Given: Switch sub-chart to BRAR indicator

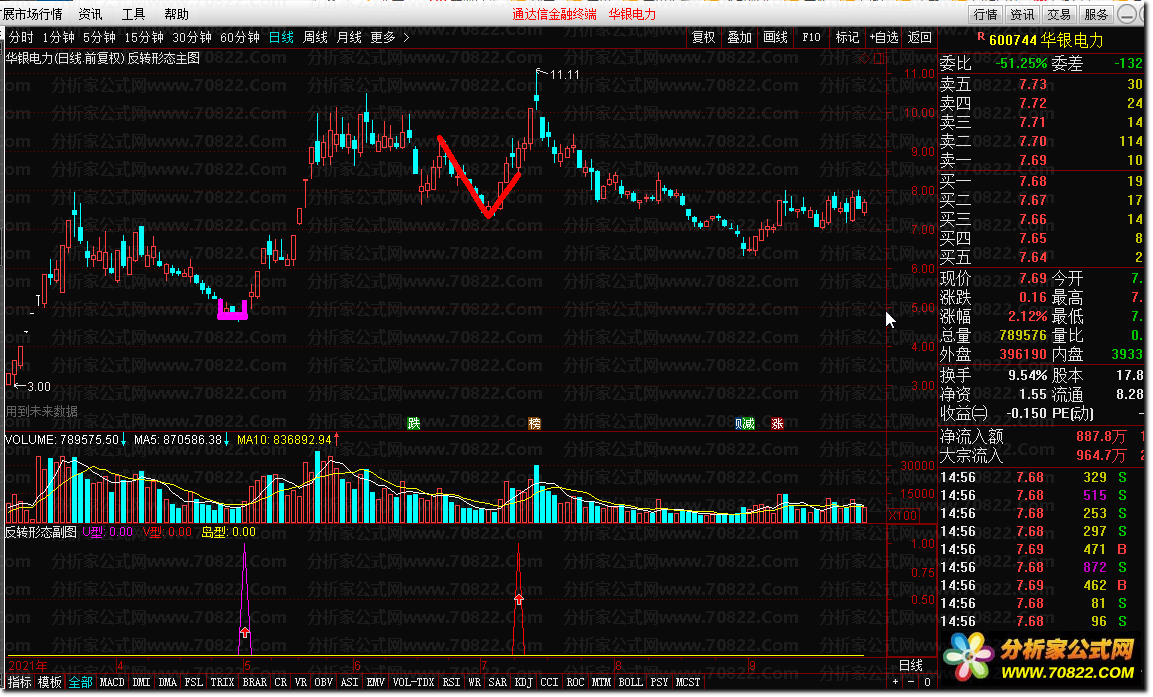Looking at the screenshot, I should 254,682.
